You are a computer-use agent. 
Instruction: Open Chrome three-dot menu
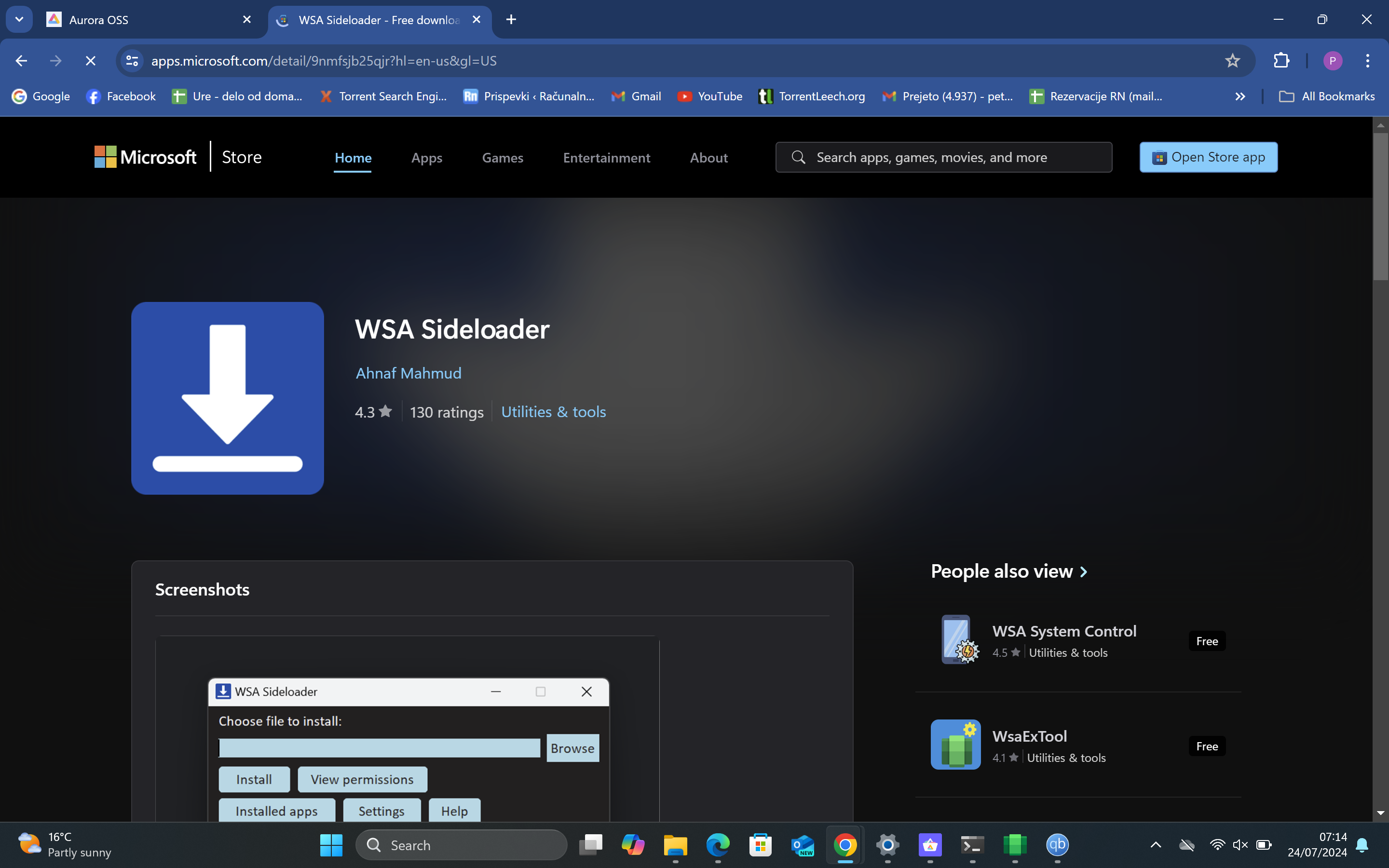(1368, 61)
